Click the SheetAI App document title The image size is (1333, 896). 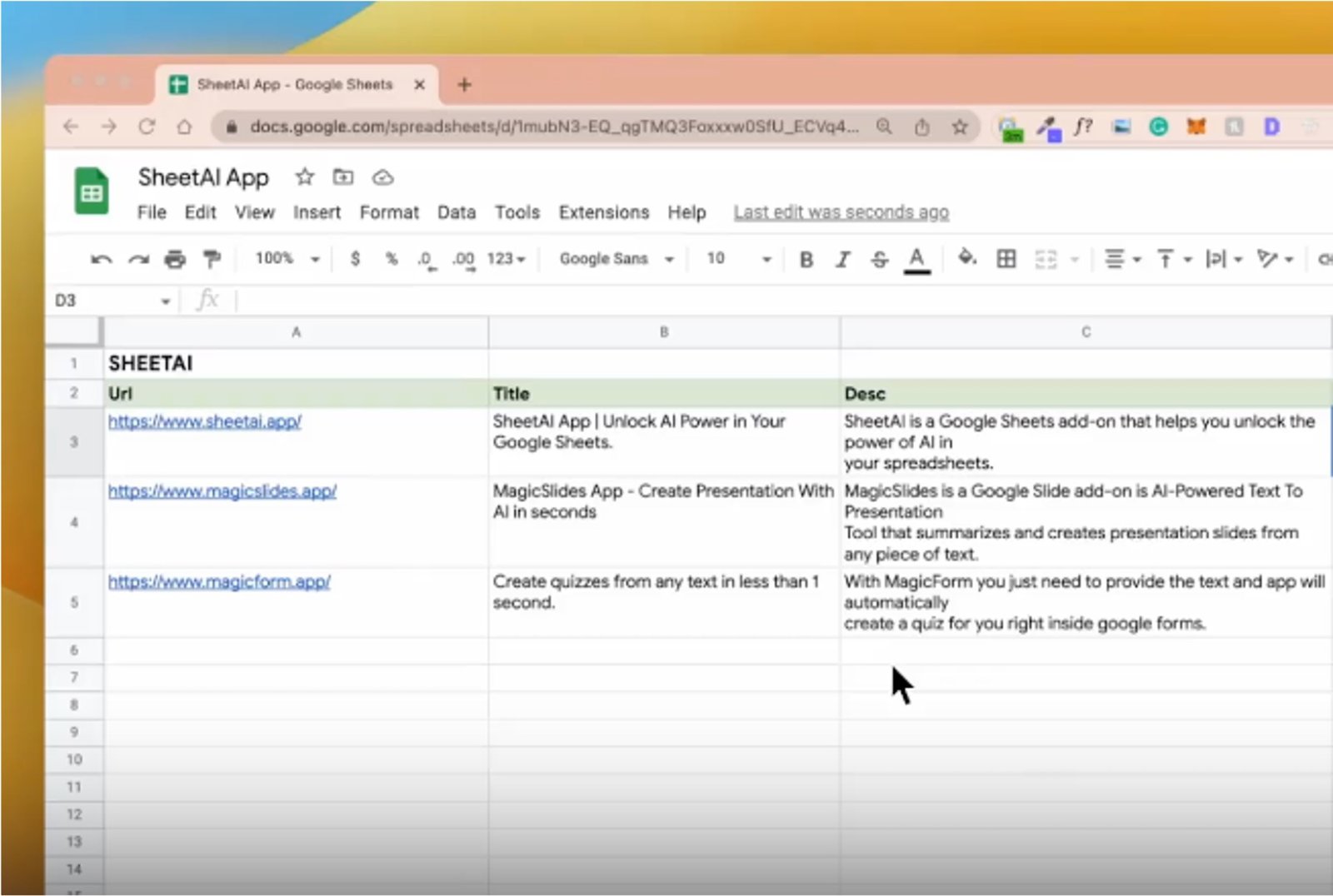203,177
